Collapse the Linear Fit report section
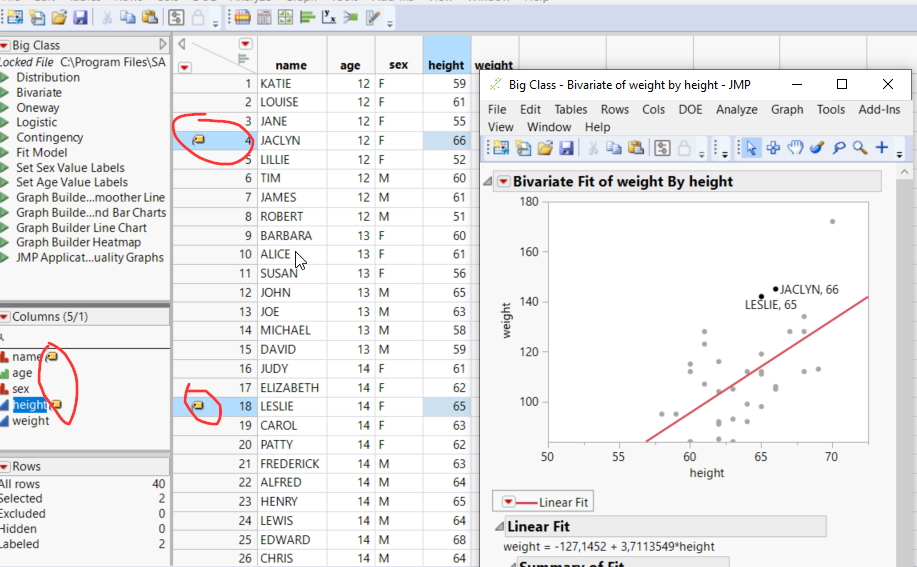Image resolution: width=917 pixels, height=567 pixels. (498, 527)
